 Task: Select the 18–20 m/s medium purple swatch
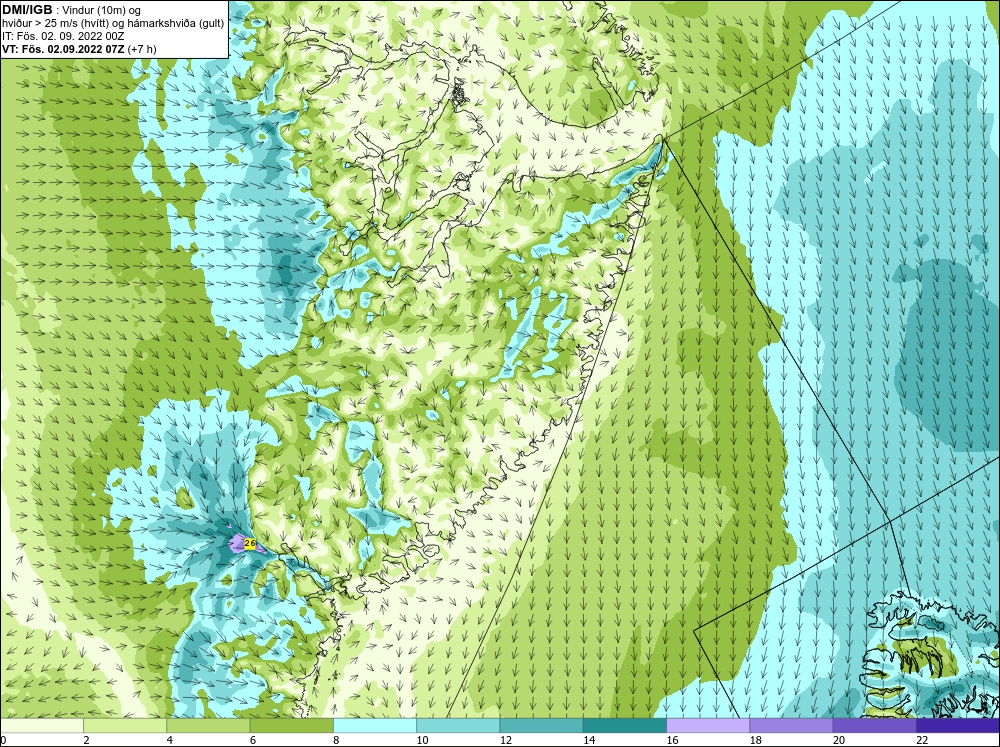pyautogui.click(x=791, y=725)
